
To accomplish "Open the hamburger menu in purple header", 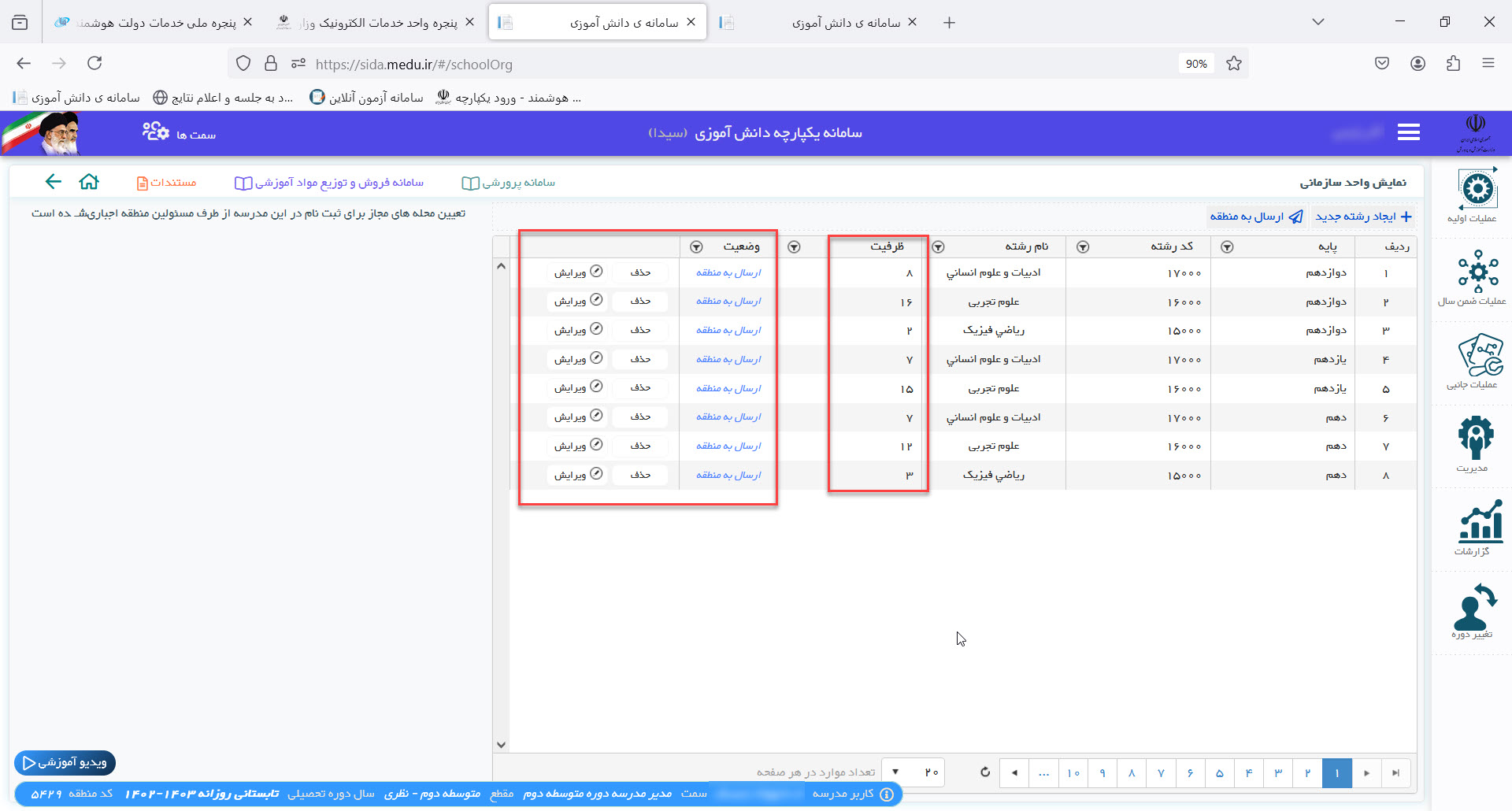I will click(x=1408, y=133).
